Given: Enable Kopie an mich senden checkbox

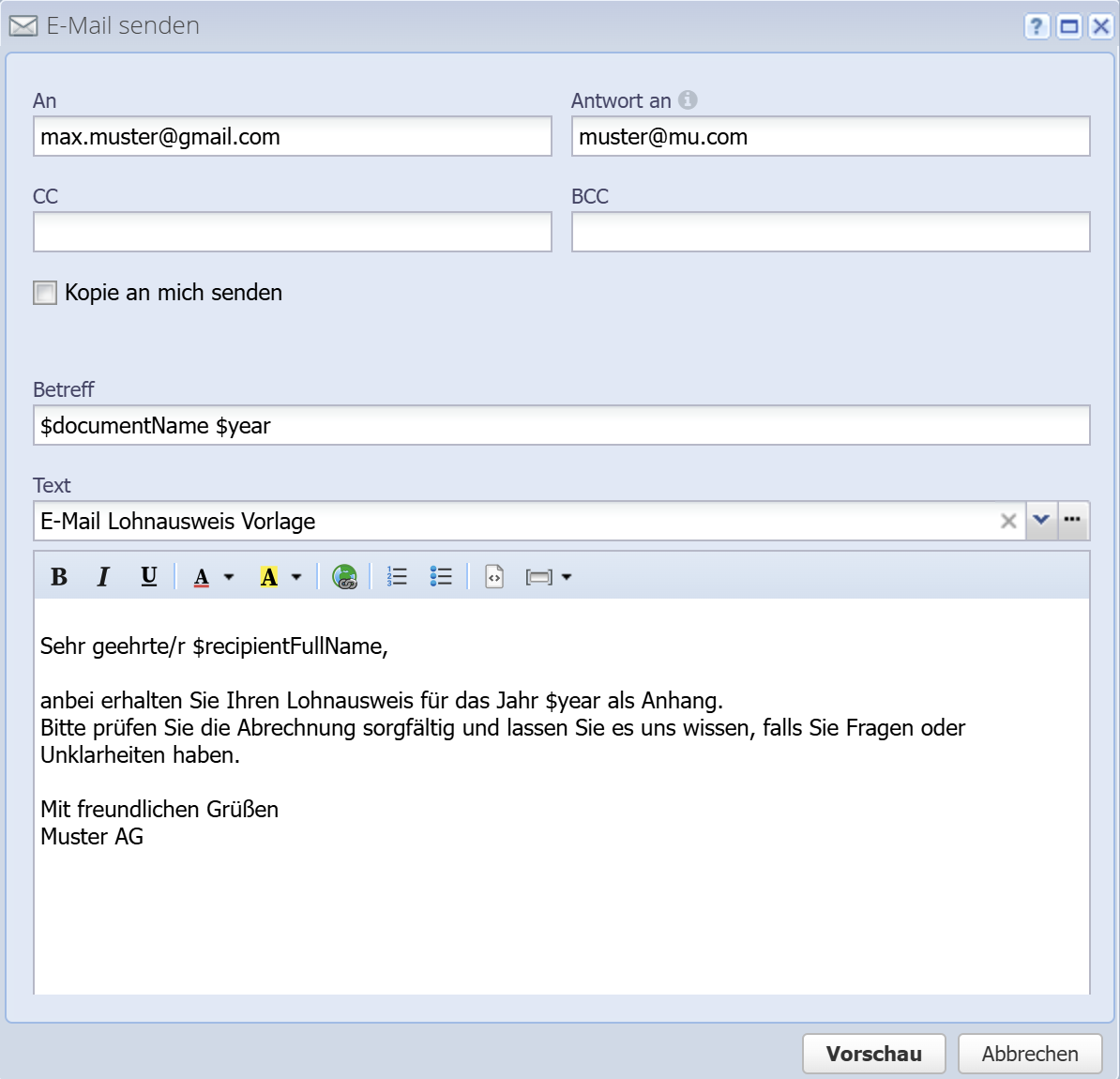Looking at the screenshot, I should 45,293.
